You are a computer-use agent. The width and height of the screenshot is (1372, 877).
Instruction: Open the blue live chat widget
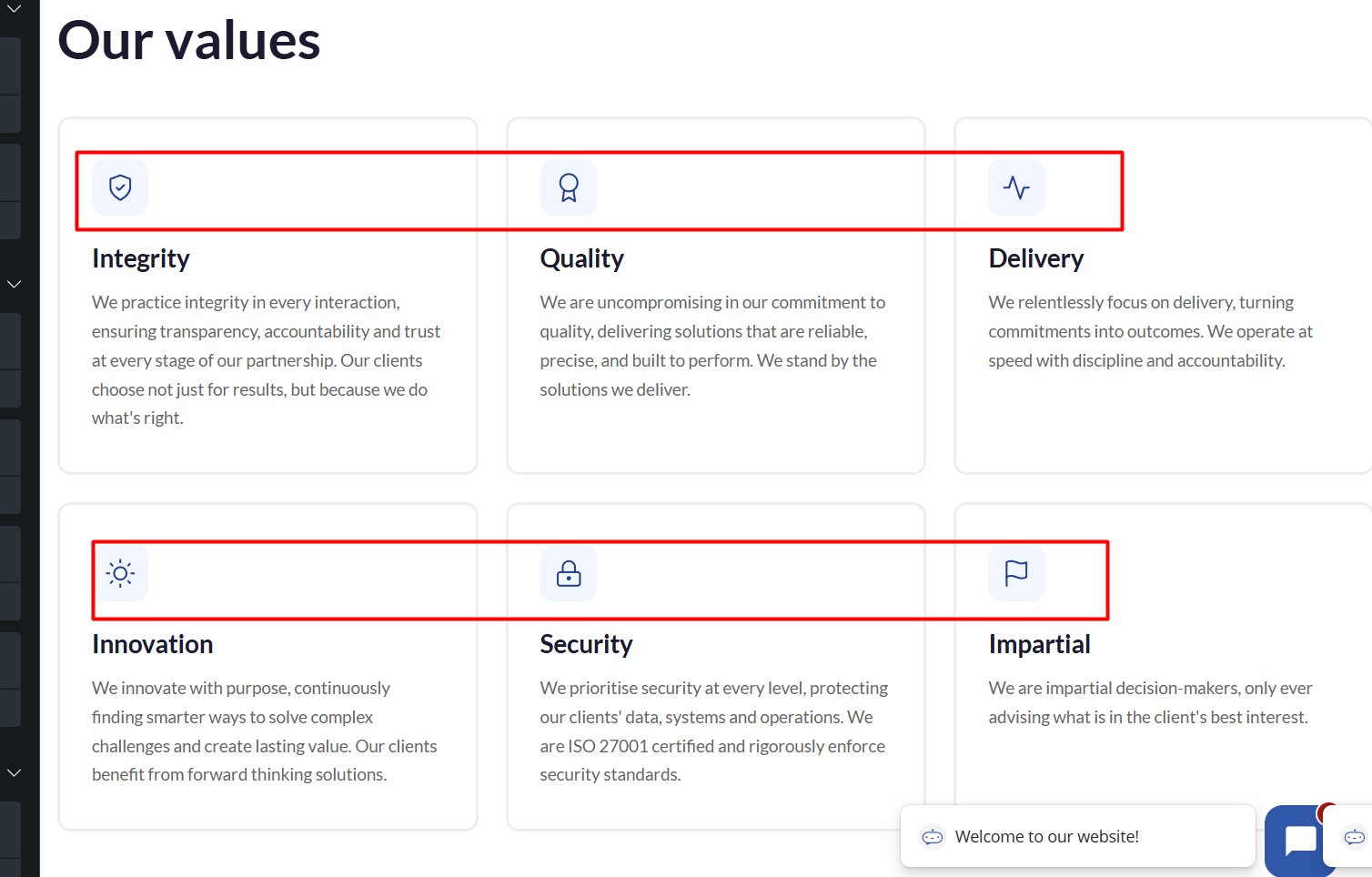pyautogui.click(x=1299, y=841)
